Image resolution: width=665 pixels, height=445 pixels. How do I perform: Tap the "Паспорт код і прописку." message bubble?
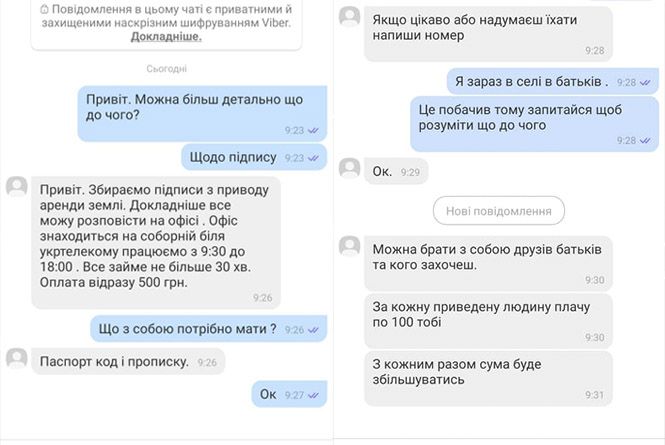pyautogui.click(x=128, y=361)
